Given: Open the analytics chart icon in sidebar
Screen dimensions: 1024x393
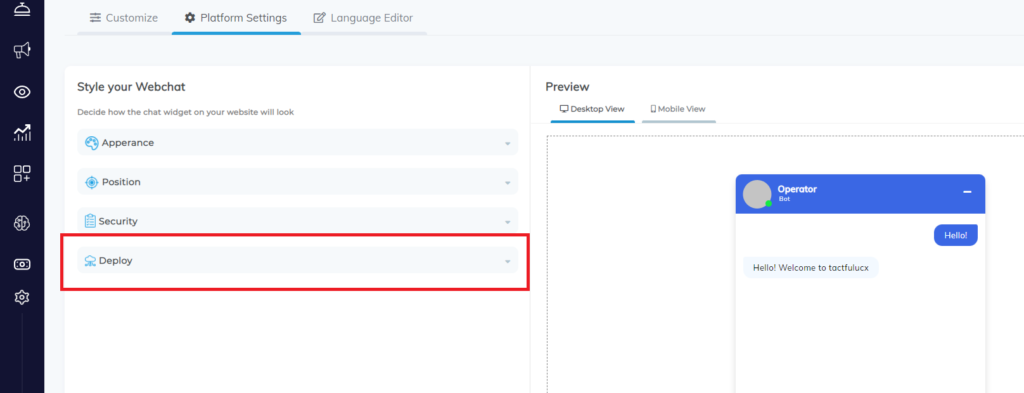Looking at the screenshot, I should tap(22, 133).
